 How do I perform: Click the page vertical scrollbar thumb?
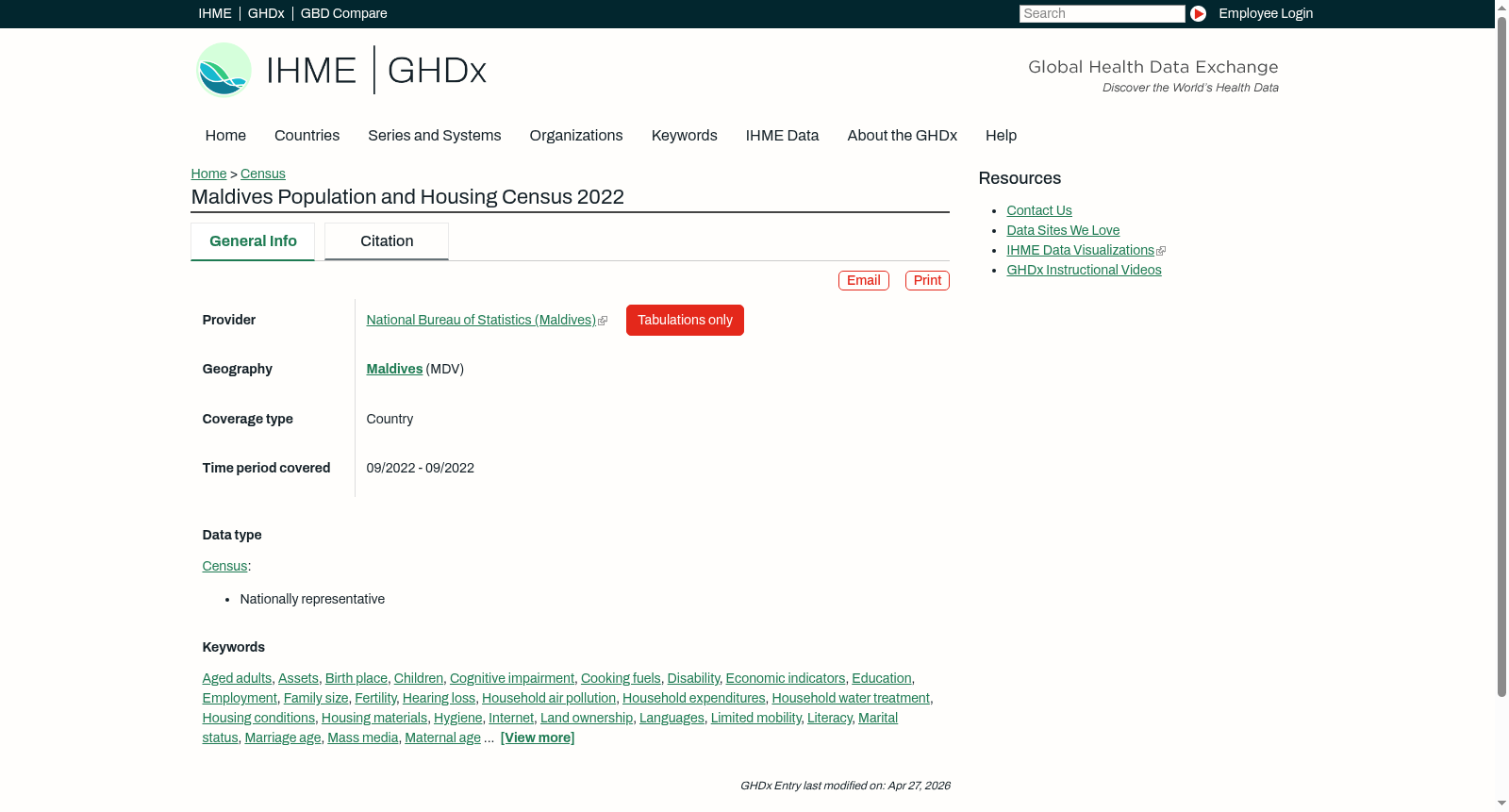tap(1501, 356)
